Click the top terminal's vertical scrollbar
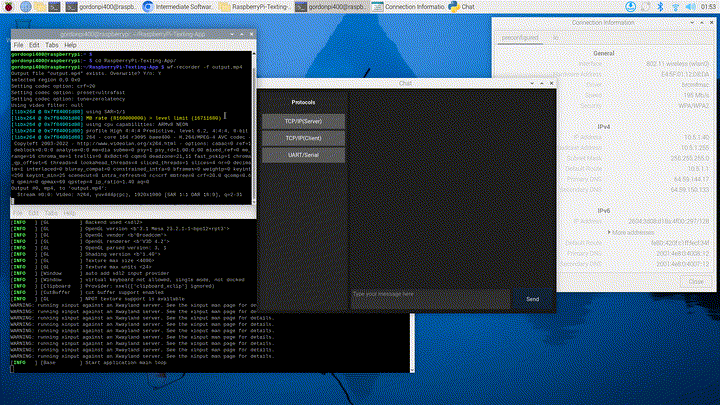This screenshot has width=720, height=405. (254, 128)
